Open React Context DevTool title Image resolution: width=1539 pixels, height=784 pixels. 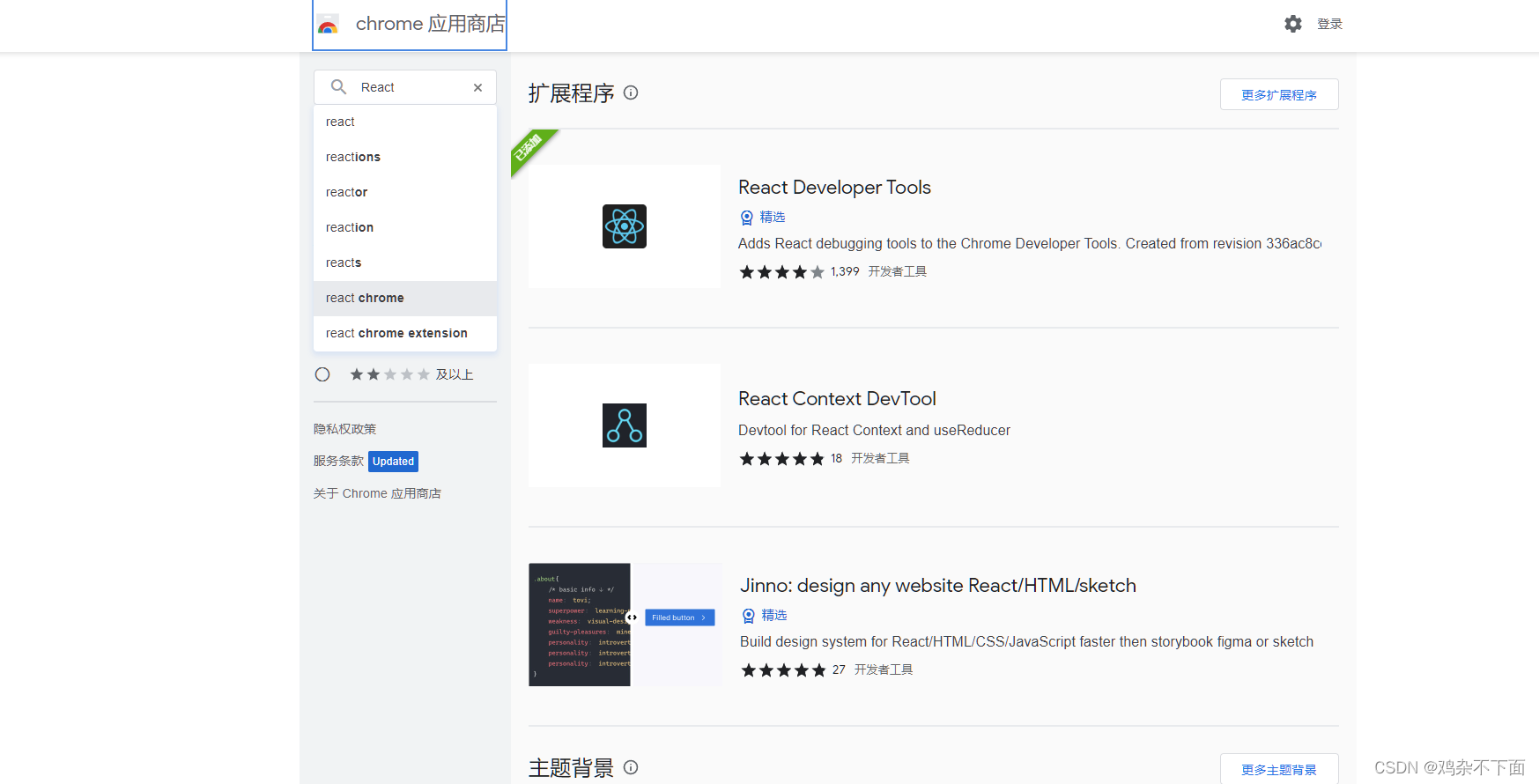837,399
